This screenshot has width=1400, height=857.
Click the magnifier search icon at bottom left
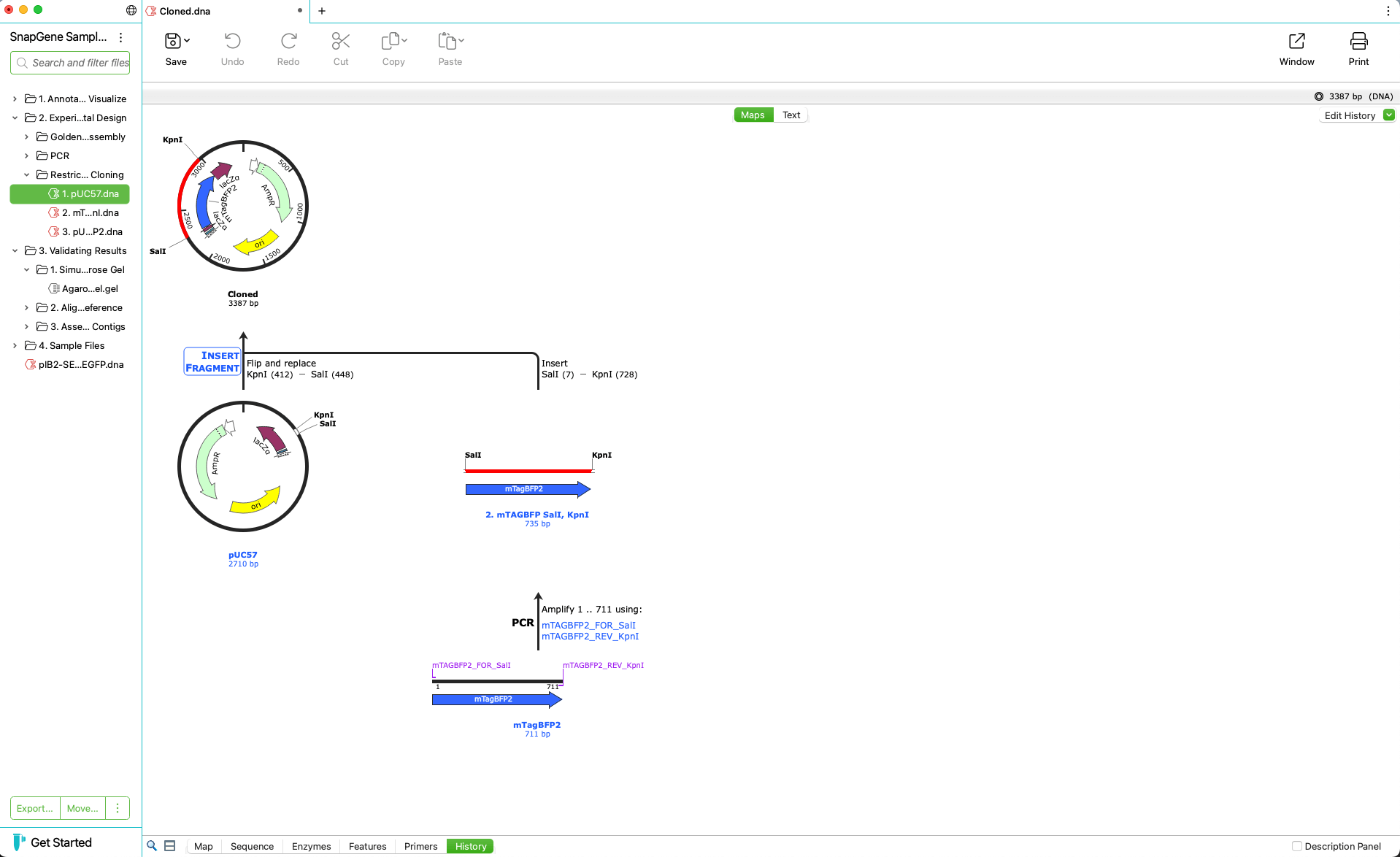(x=152, y=846)
